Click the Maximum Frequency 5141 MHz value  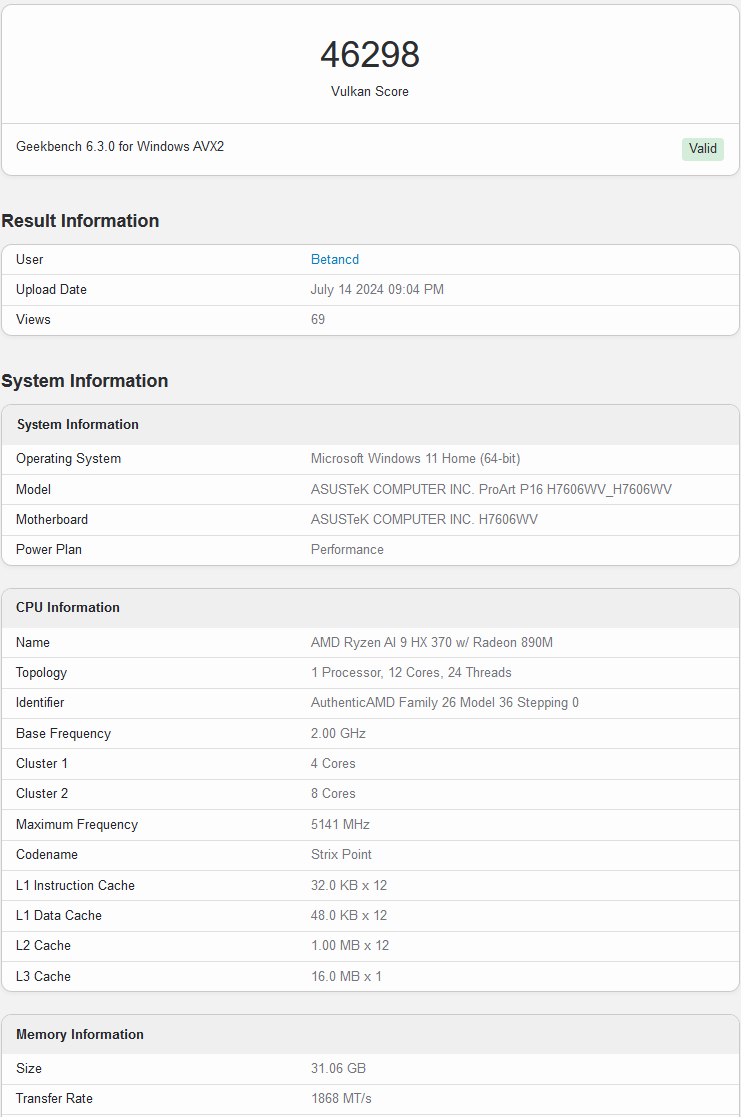click(x=341, y=824)
